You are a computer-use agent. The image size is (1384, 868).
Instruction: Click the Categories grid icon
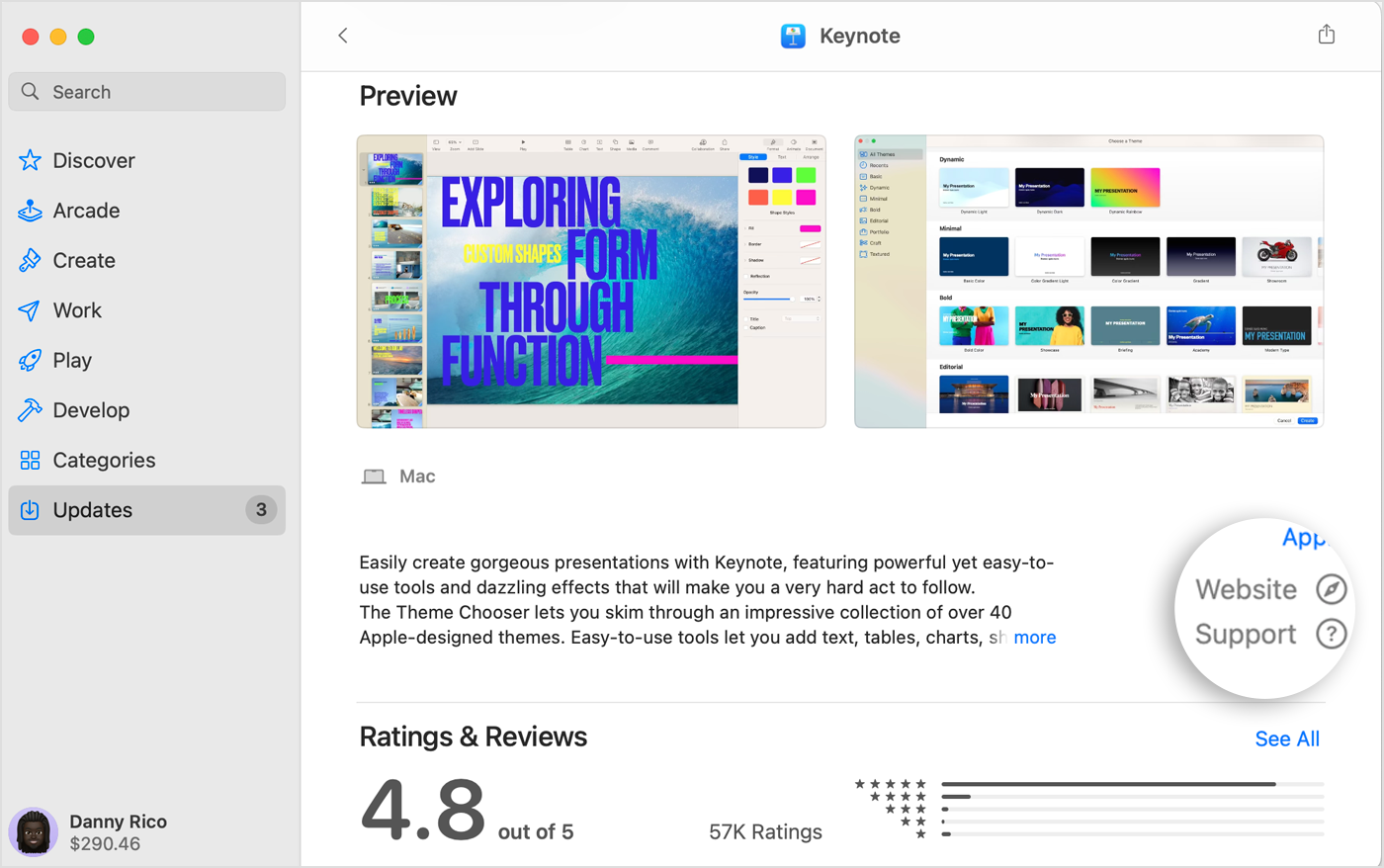coord(31,460)
